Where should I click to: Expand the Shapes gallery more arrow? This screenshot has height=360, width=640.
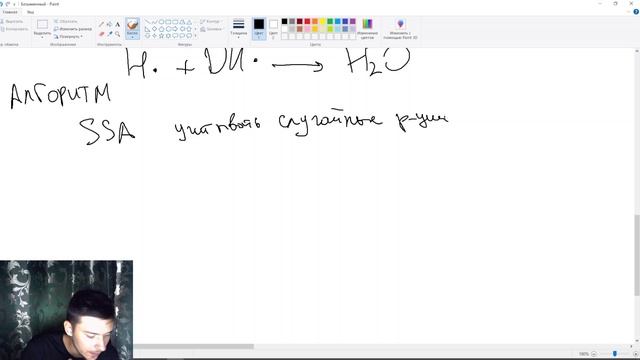click(196, 36)
